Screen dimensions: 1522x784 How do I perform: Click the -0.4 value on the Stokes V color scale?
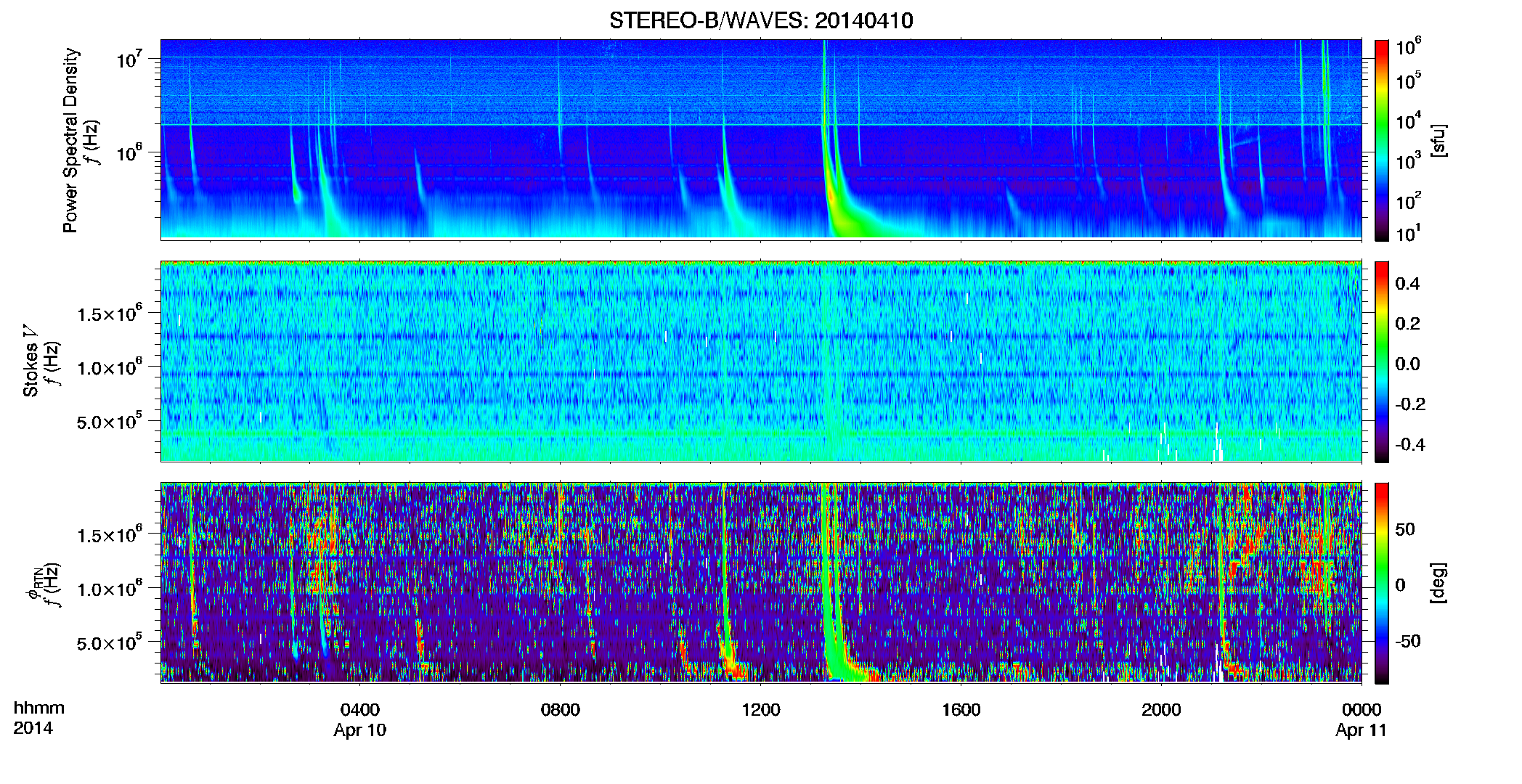[x=1410, y=444]
